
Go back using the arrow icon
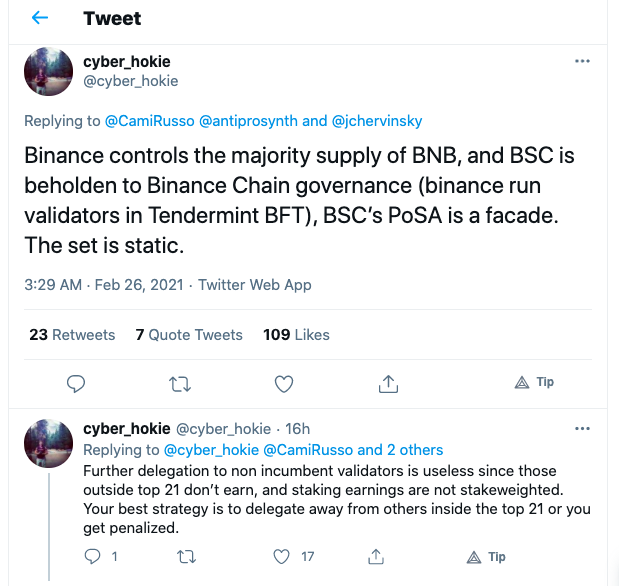[x=40, y=18]
